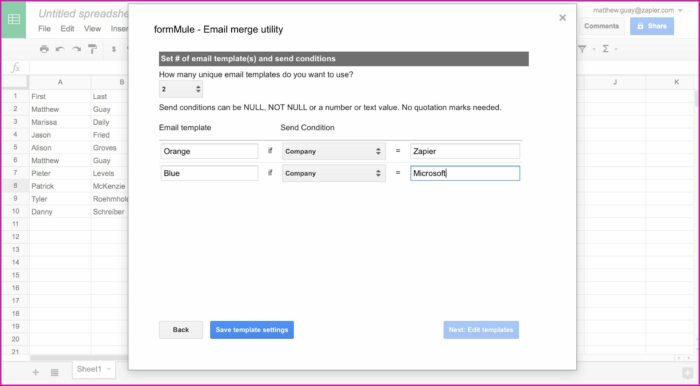
Task: Click cell containing Pieter
Action: pos(60,173)
